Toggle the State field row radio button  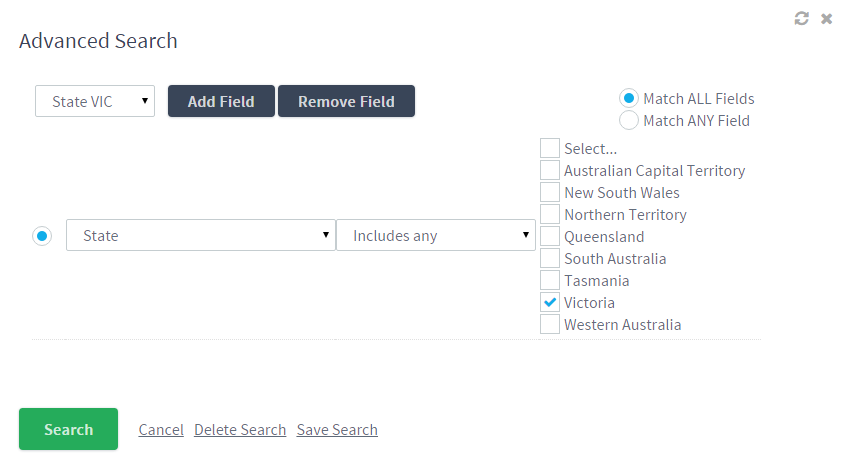[42, 236]
